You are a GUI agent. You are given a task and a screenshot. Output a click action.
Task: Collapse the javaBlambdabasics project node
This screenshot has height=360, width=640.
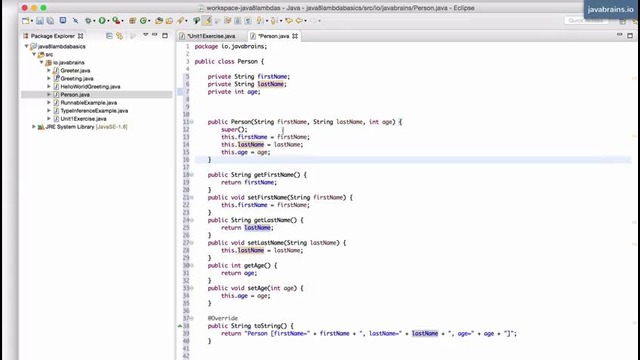tap(27, 46)
